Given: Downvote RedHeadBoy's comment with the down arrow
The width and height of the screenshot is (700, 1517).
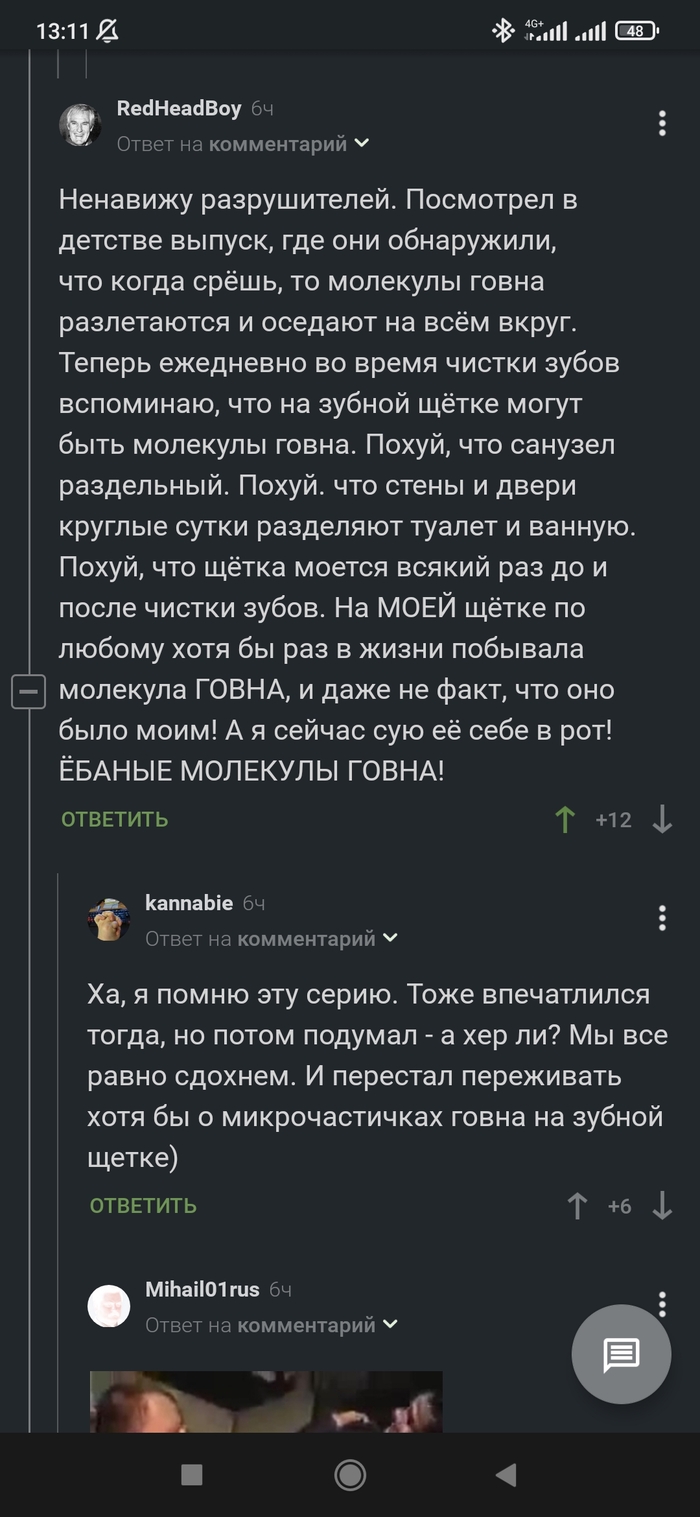Looking at the screenshot, I should tap(661, 818).
